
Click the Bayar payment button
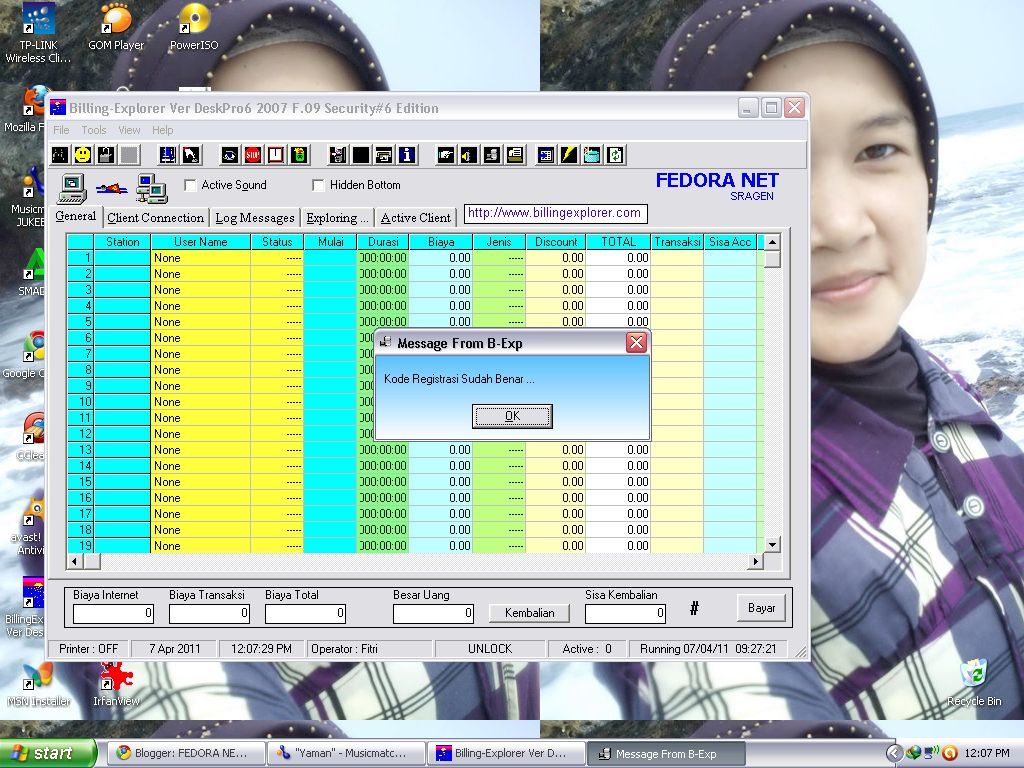pyautogui.click(x=761, y=608)
